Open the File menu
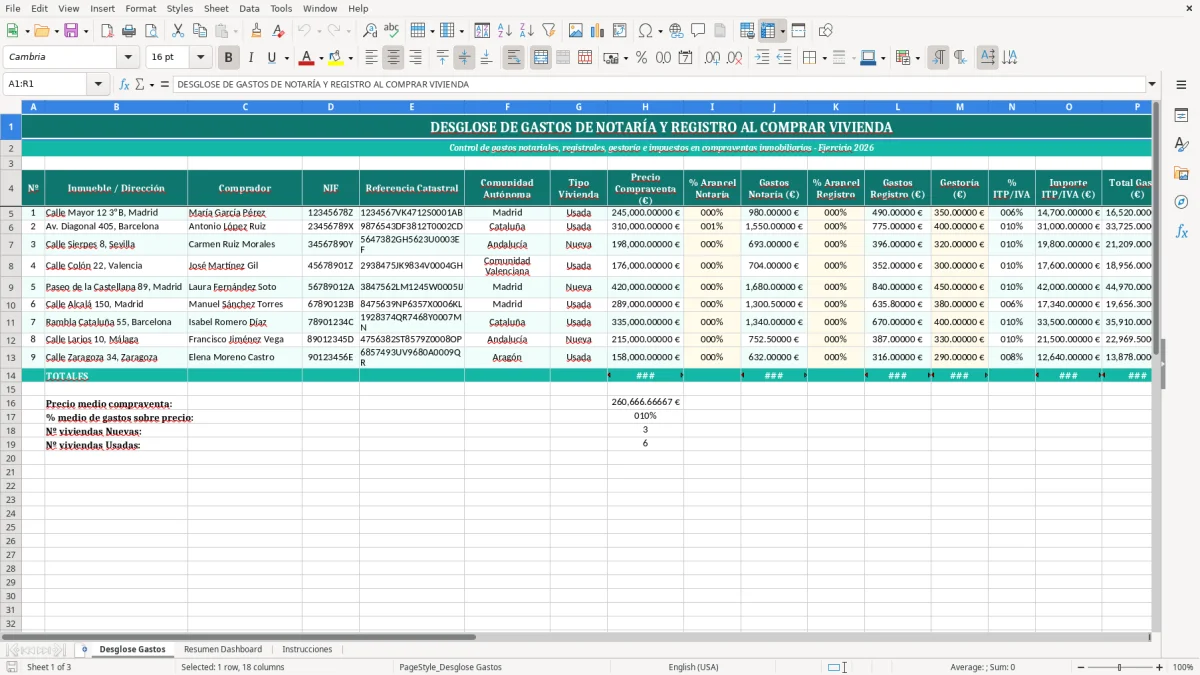This screenshot has height=675, width=1200. pyautogui.click(x=11, y=8)
